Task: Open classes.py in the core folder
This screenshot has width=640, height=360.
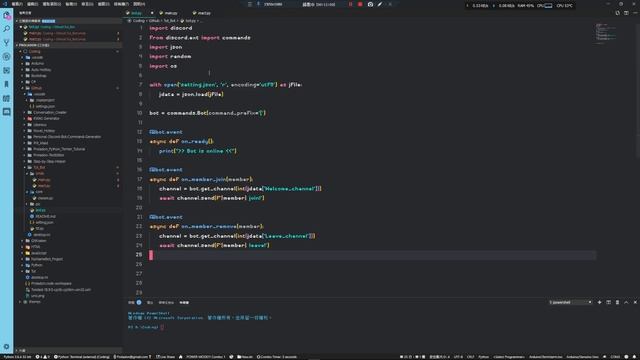Action: coord(45,198)
